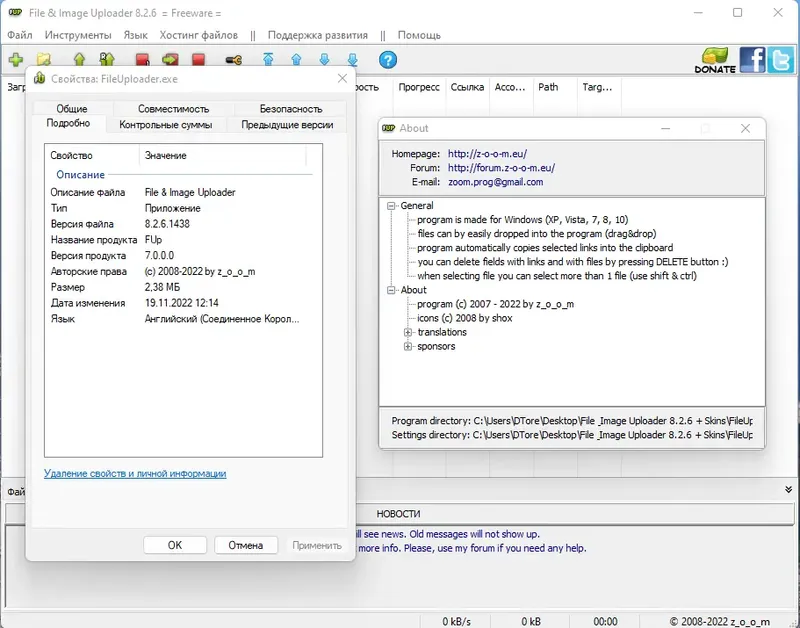Select the Подробно tab
The height and width of the screenshot is (628, 800).
coord(68,123)
